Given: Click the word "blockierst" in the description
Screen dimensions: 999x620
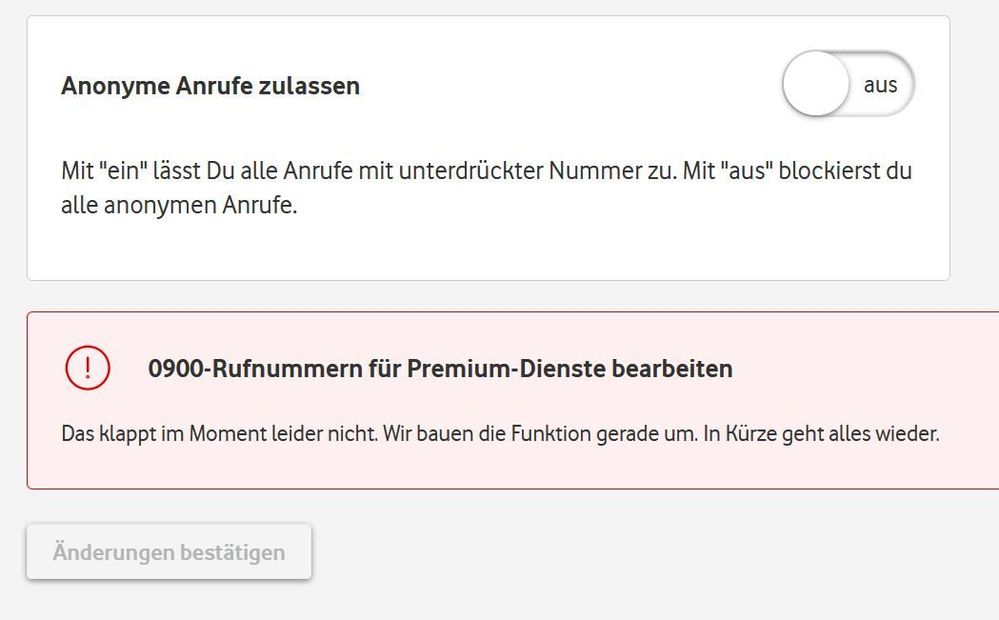Looking at the screenshot, I should tap(838, 171).
